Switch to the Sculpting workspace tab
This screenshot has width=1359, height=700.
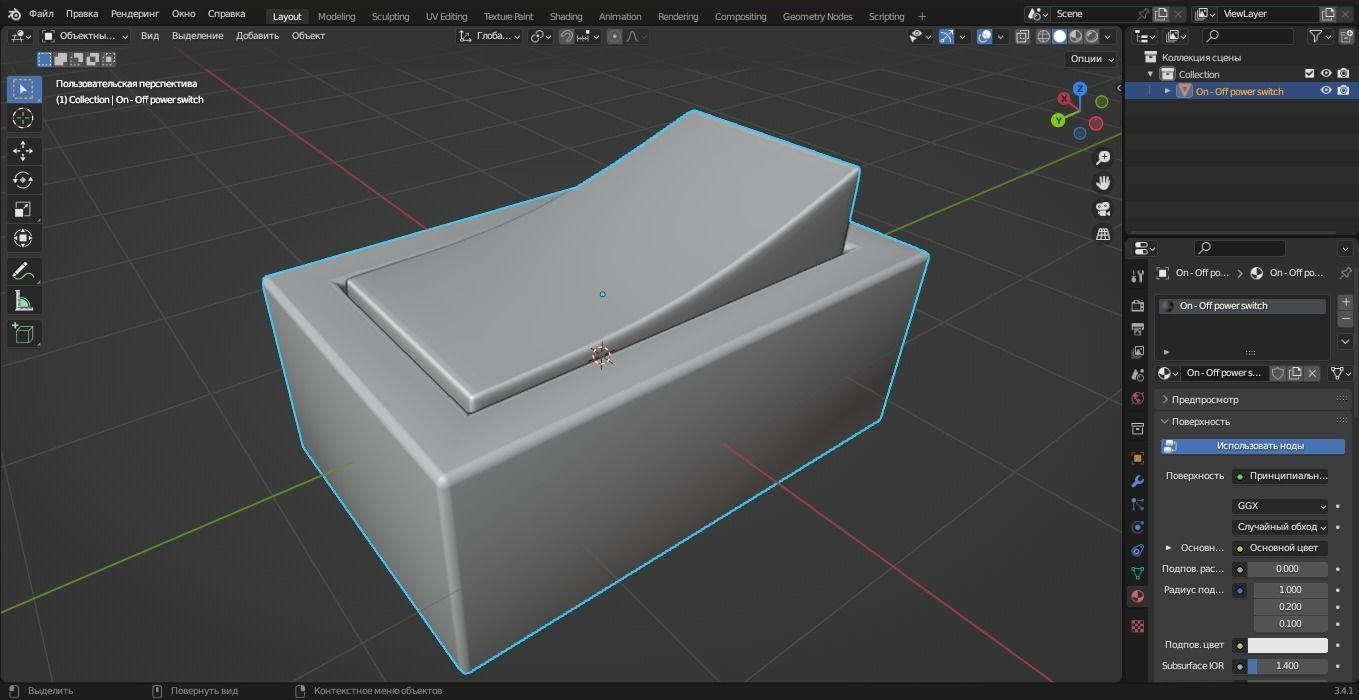coord(390,16)
